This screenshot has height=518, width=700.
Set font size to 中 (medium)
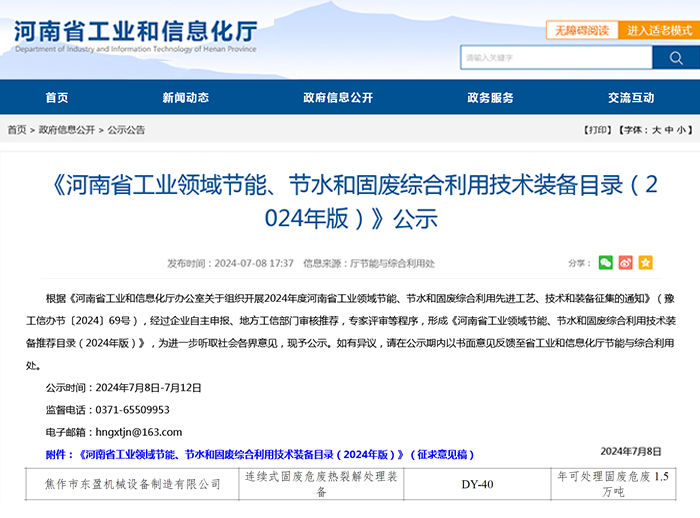pos(669,130)
